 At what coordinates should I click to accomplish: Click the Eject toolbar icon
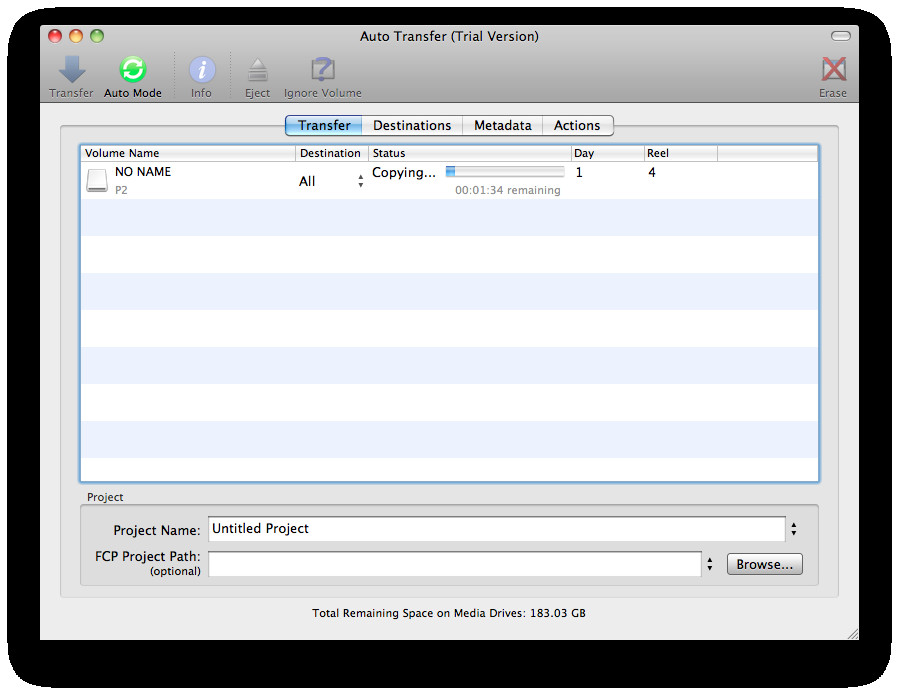pos(257,71)
